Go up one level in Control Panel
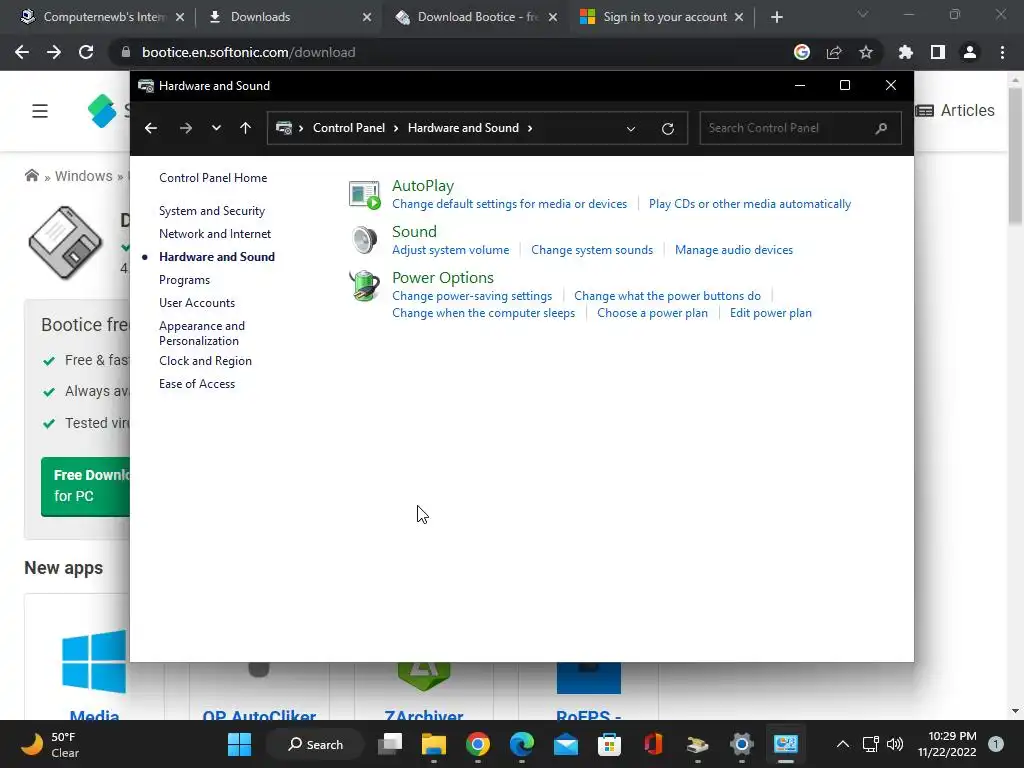The height and width of the screenshot is (768, 1024). tap(246, 128)
